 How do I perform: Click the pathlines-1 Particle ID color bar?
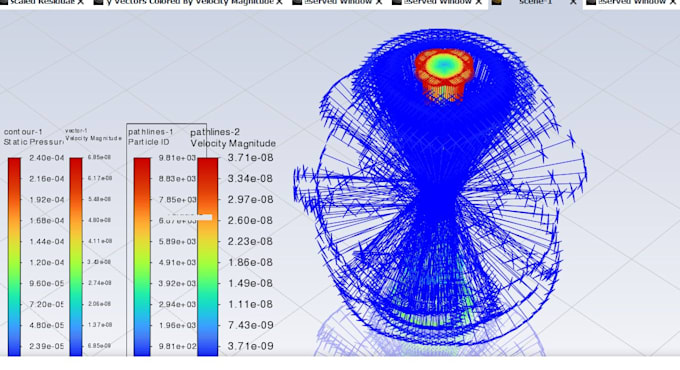click(x=142, y=257)
